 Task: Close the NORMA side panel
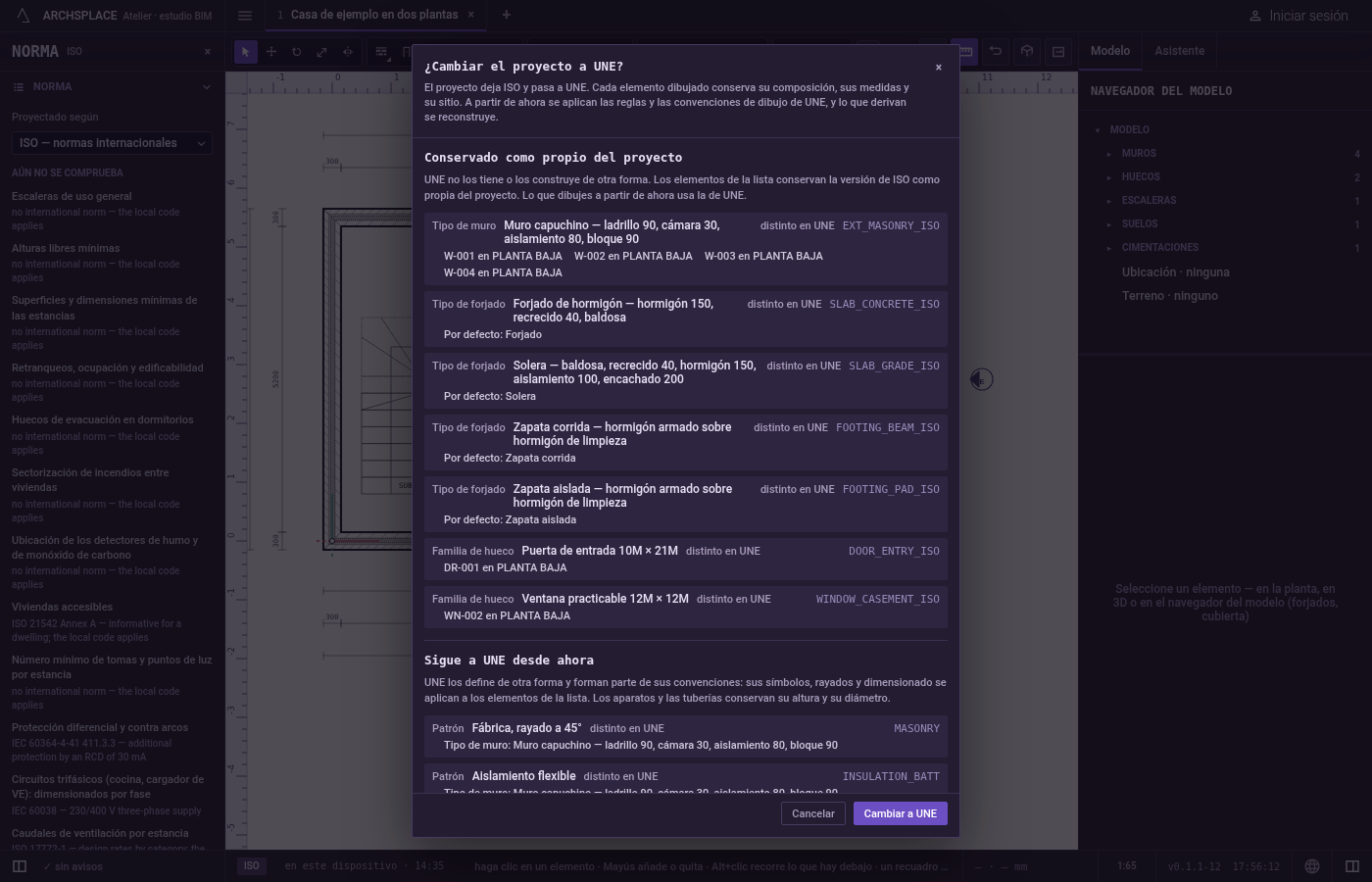pos(208,52)
